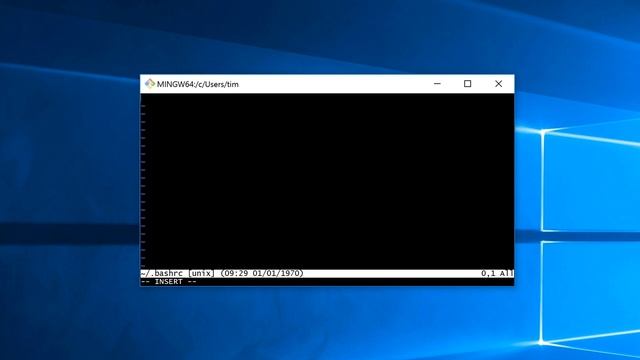Viewport: 640px width, 360px height.
Task: Minimize the MINGW64 terminal window
Action: point(437,84)
